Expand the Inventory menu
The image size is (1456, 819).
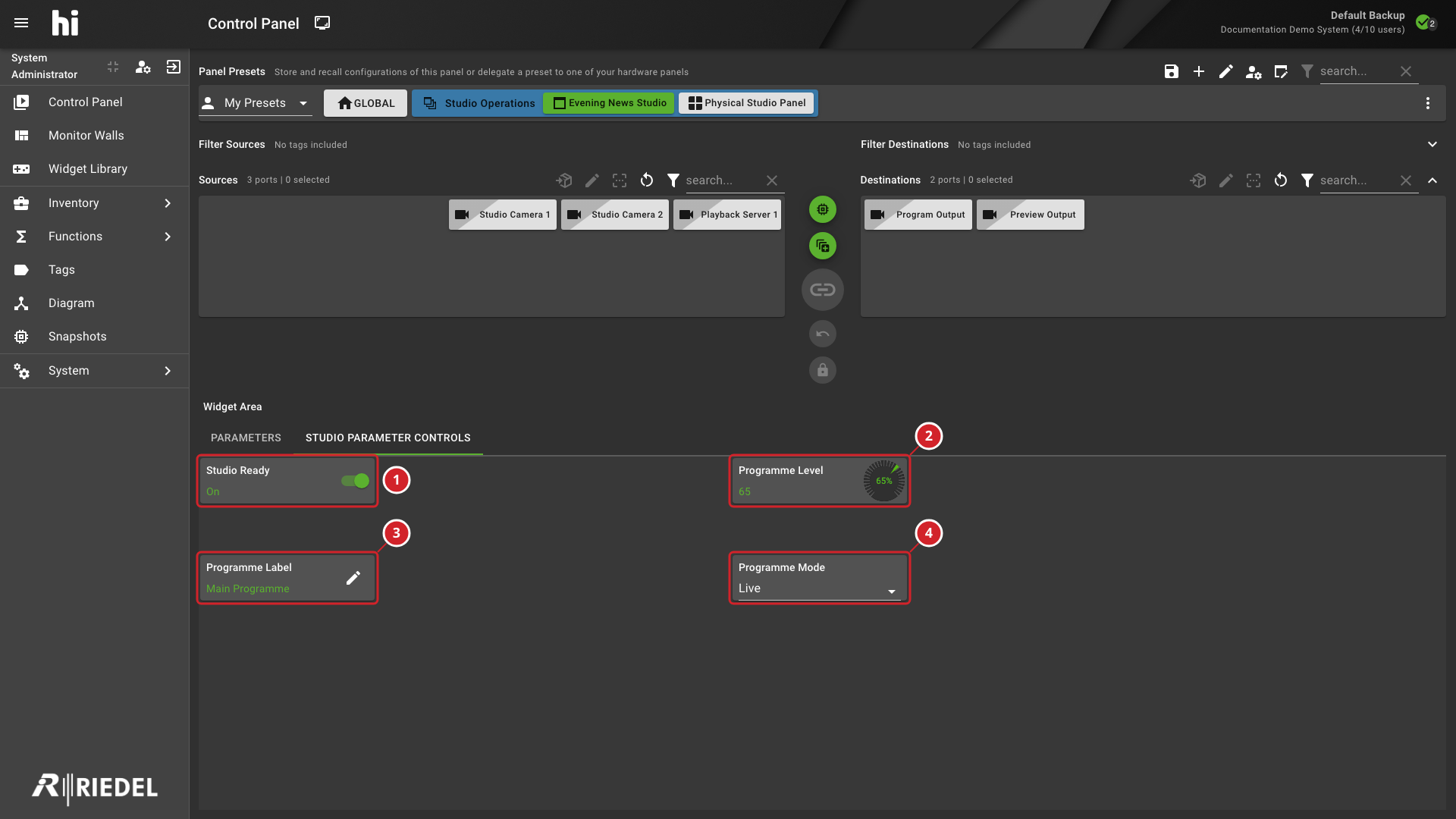[94, 203]
